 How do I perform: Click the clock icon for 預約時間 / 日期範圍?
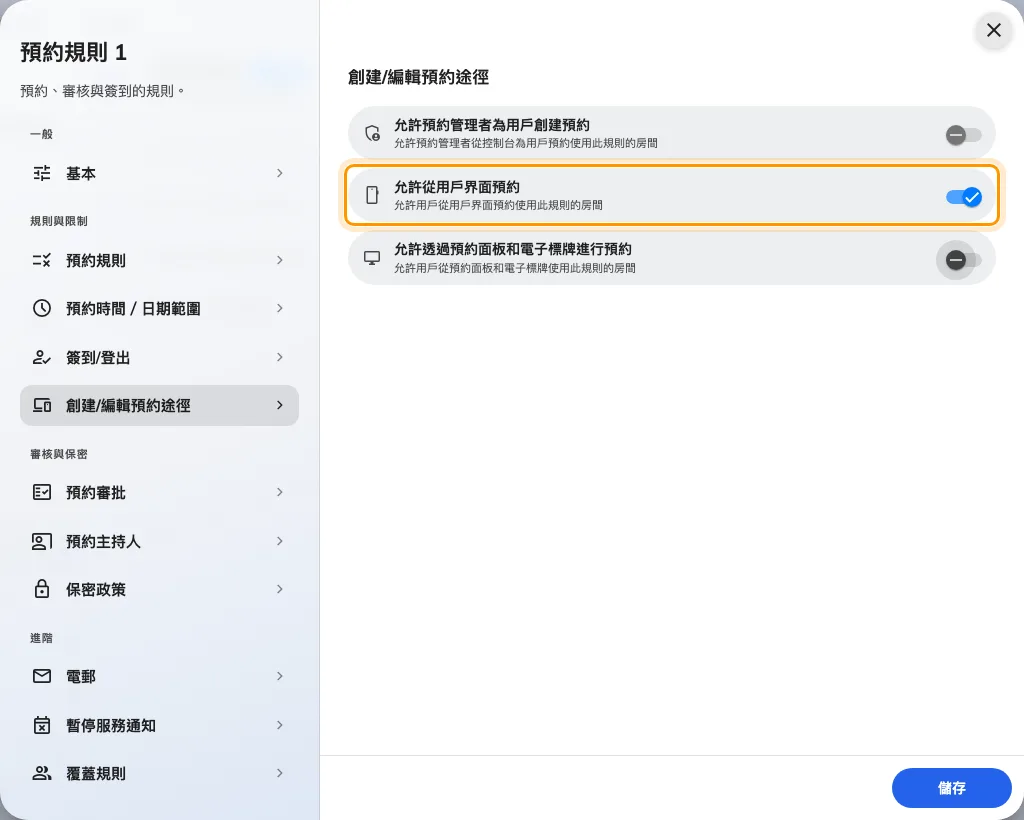click(42, 308)
